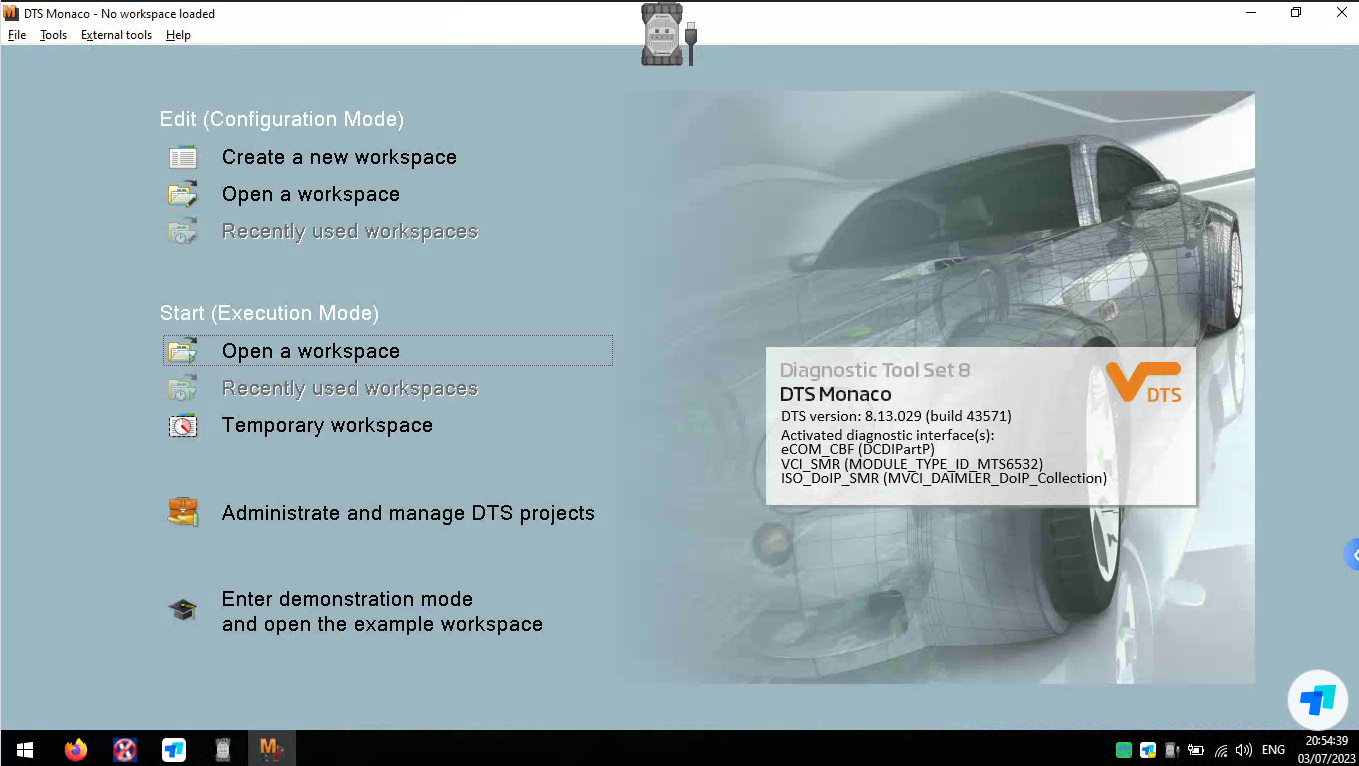This screenshot has width=1359, height=766.
Task: Choose Open a workspace under Edit (Configuration Mode)
Action: 310,194
